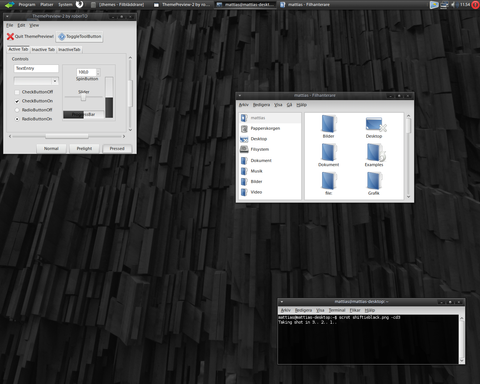
Task: Open the Redigera menu in file manager
Action: tap(261, 105)
